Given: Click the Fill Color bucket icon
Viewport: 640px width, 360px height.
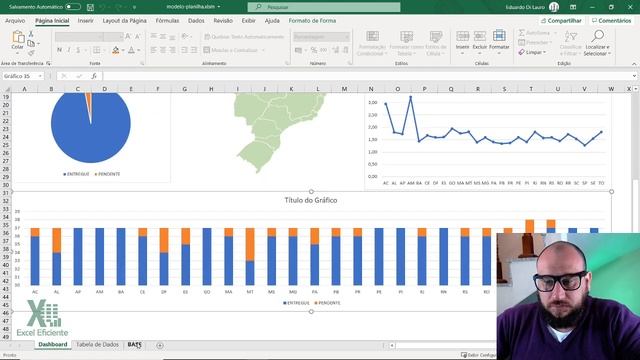Looking at the screenshot, I should (x=116, y=50).
